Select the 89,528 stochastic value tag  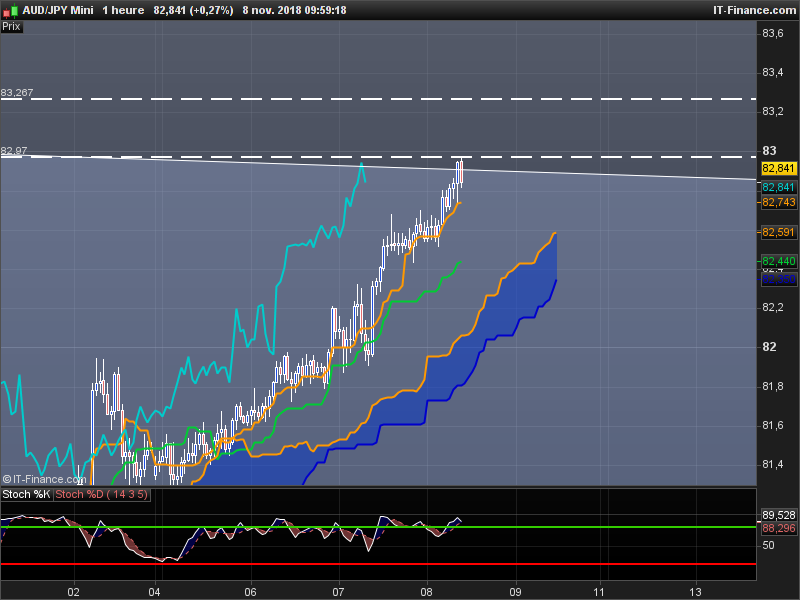779,515
